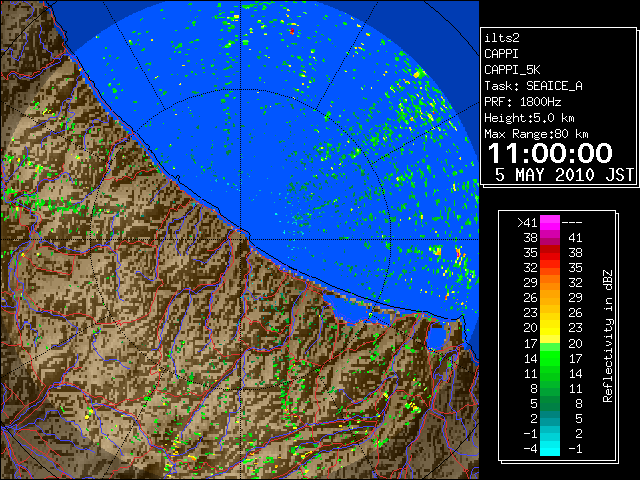Select the '5 MAY 2010 JST' date

pyautogui.click(x=564, y=175)
